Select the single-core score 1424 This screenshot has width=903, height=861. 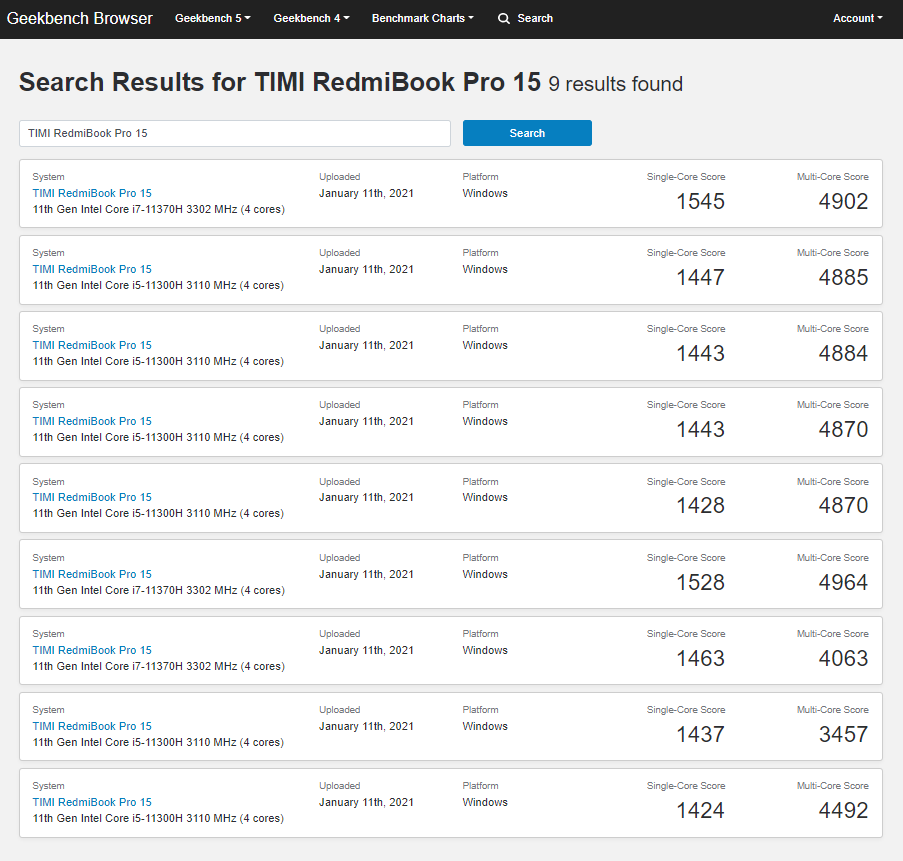point(700,810)
